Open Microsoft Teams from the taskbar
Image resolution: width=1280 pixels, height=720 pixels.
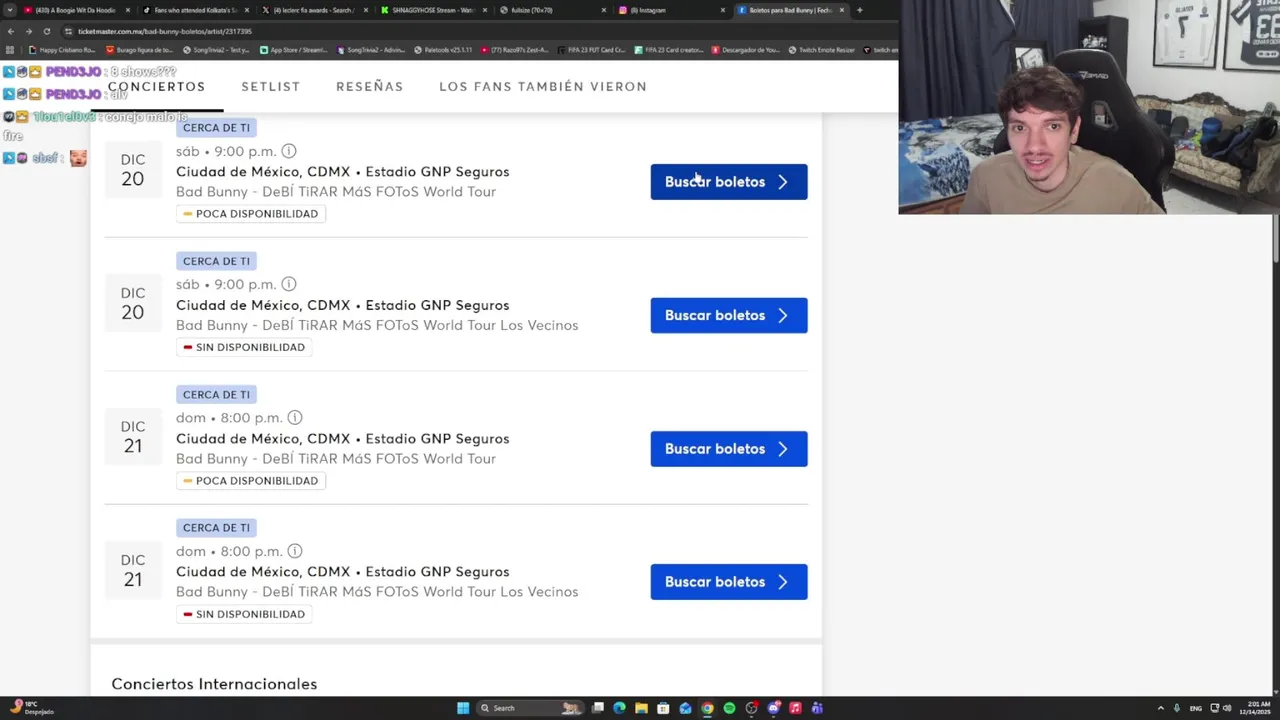[x=817, y=708]
